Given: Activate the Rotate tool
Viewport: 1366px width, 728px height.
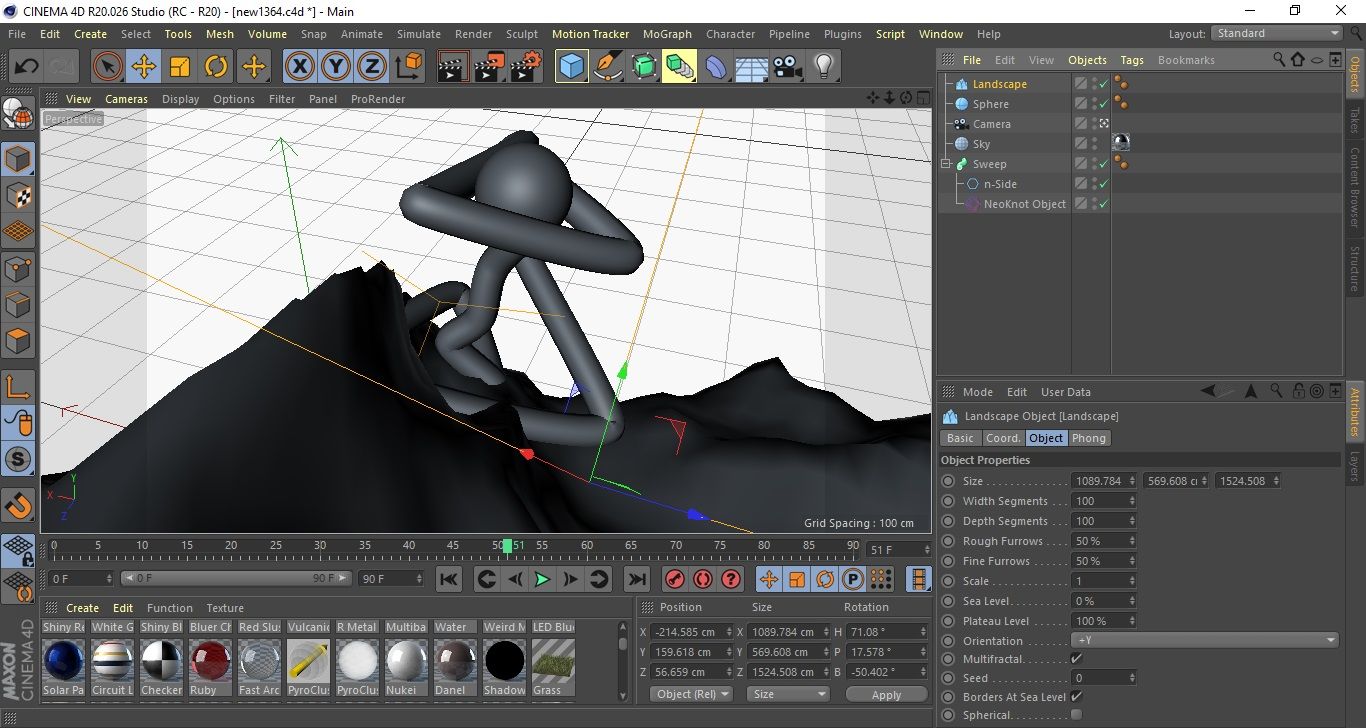Looking at the screenshot, I should click(216, 67).
